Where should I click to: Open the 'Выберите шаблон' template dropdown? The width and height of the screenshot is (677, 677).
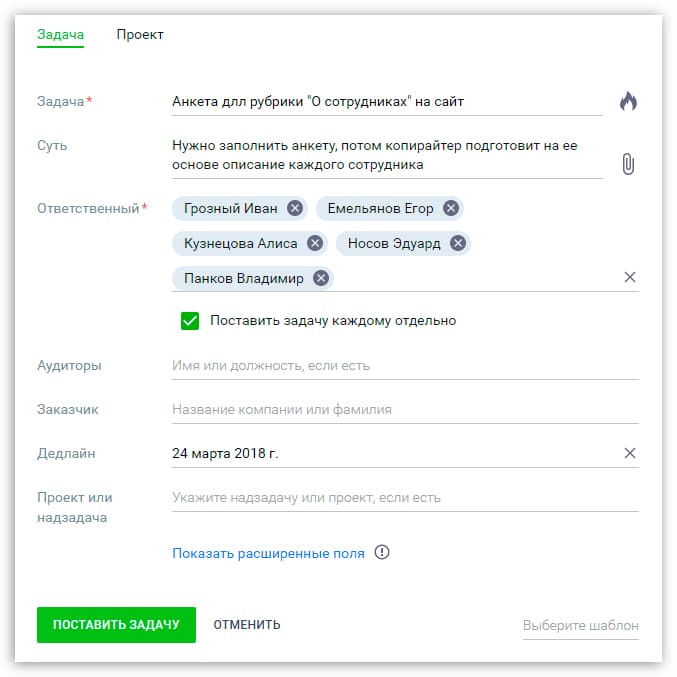[580, 626]
